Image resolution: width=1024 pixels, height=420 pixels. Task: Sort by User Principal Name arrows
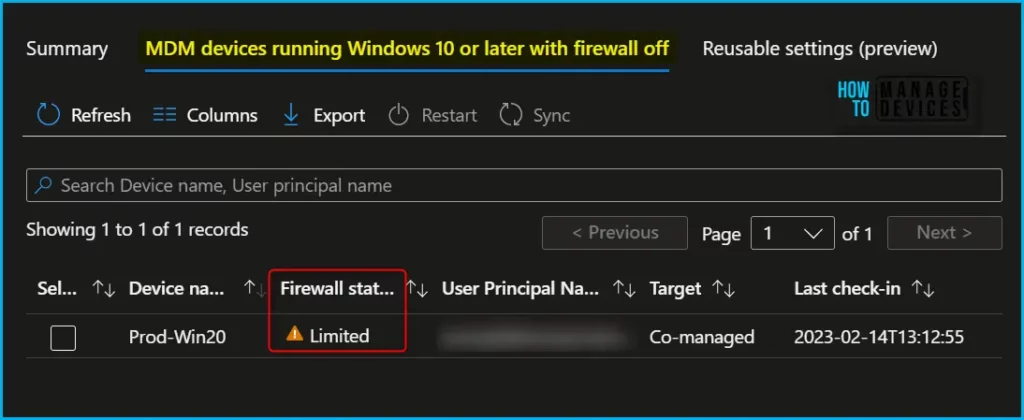tap(623, 289)
